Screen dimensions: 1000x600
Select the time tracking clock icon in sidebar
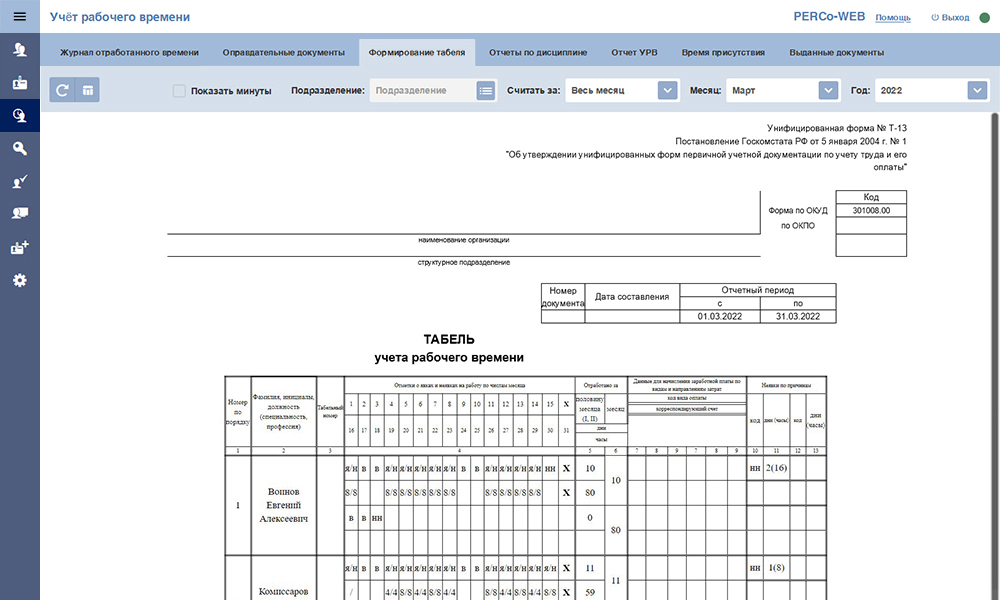click(20, 115)
